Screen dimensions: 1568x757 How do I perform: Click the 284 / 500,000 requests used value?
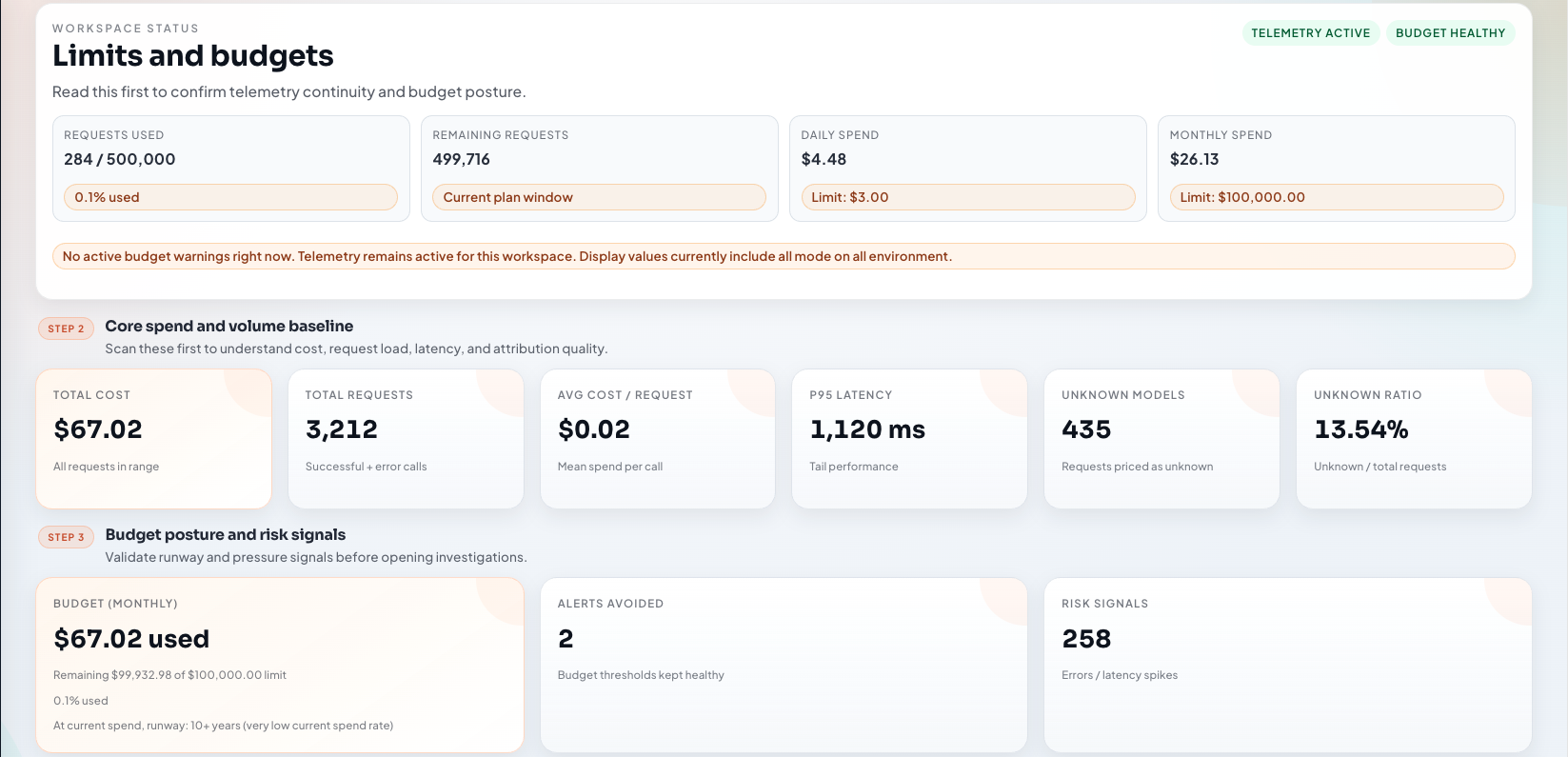[120, 159]
